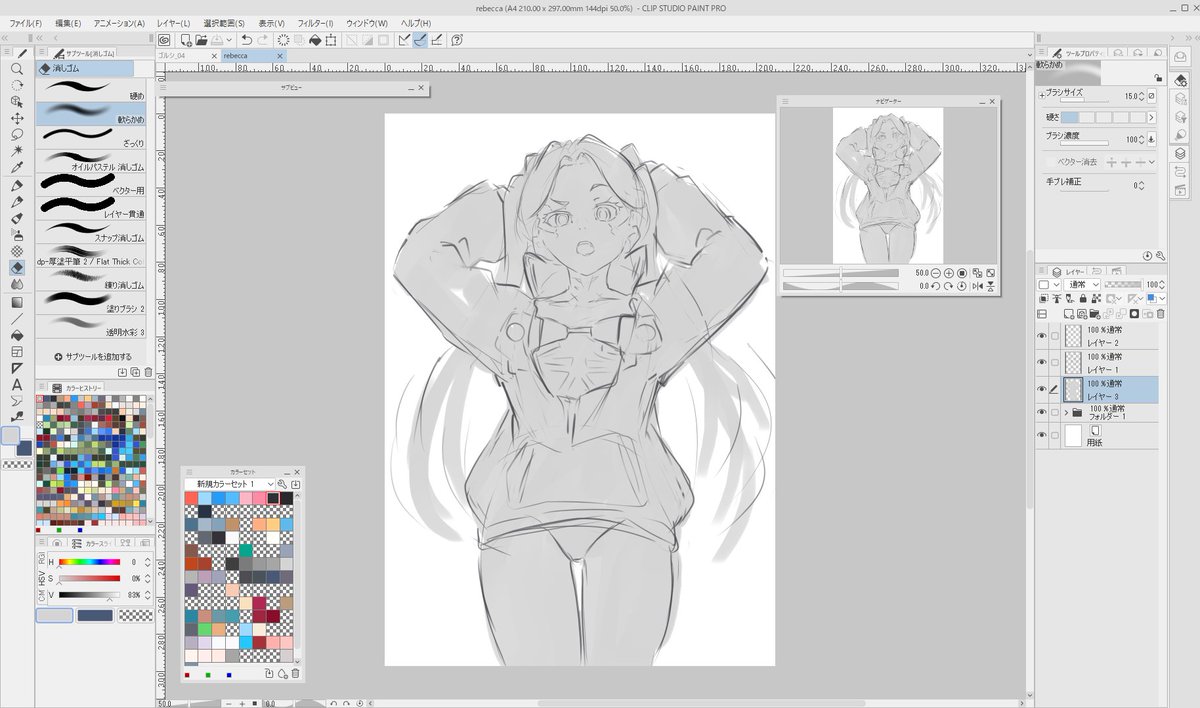Click the Undo arrow in command bar
1200x708 pixels.
click(246, 39)
